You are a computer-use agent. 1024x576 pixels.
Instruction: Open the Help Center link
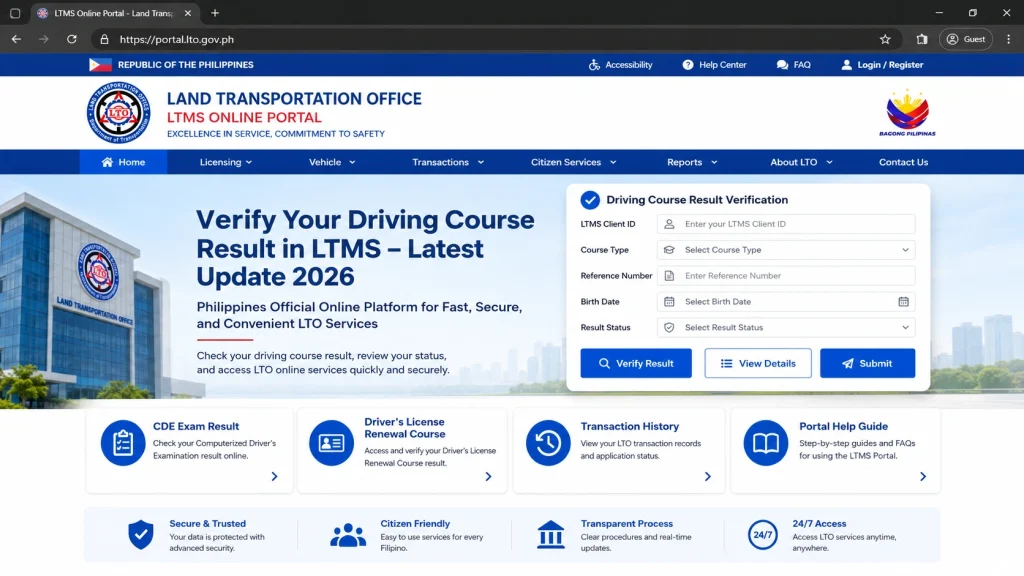pyautogui.click(x=714, y=65)
